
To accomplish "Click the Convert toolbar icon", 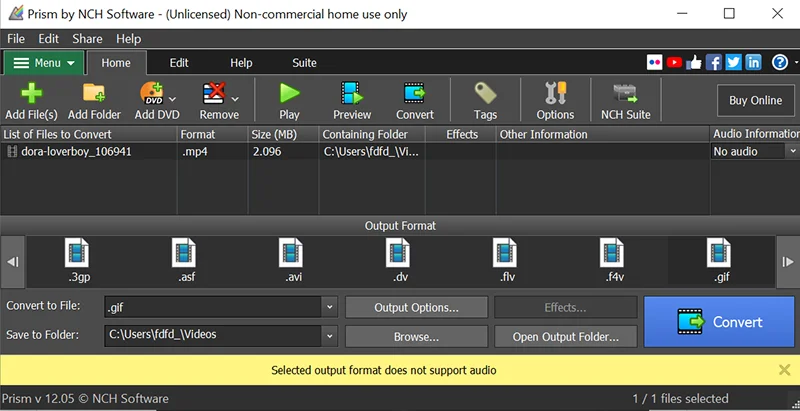I will (414, 93).
